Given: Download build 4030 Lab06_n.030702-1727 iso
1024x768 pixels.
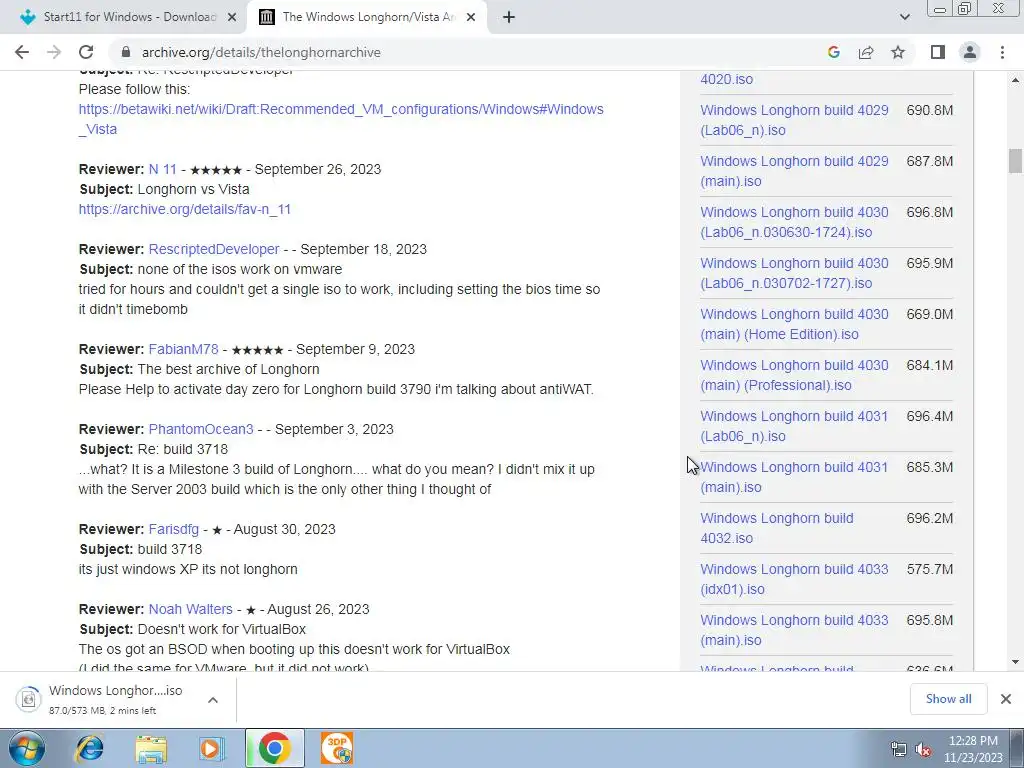Looking at the screenshot, I should (794, 273).
